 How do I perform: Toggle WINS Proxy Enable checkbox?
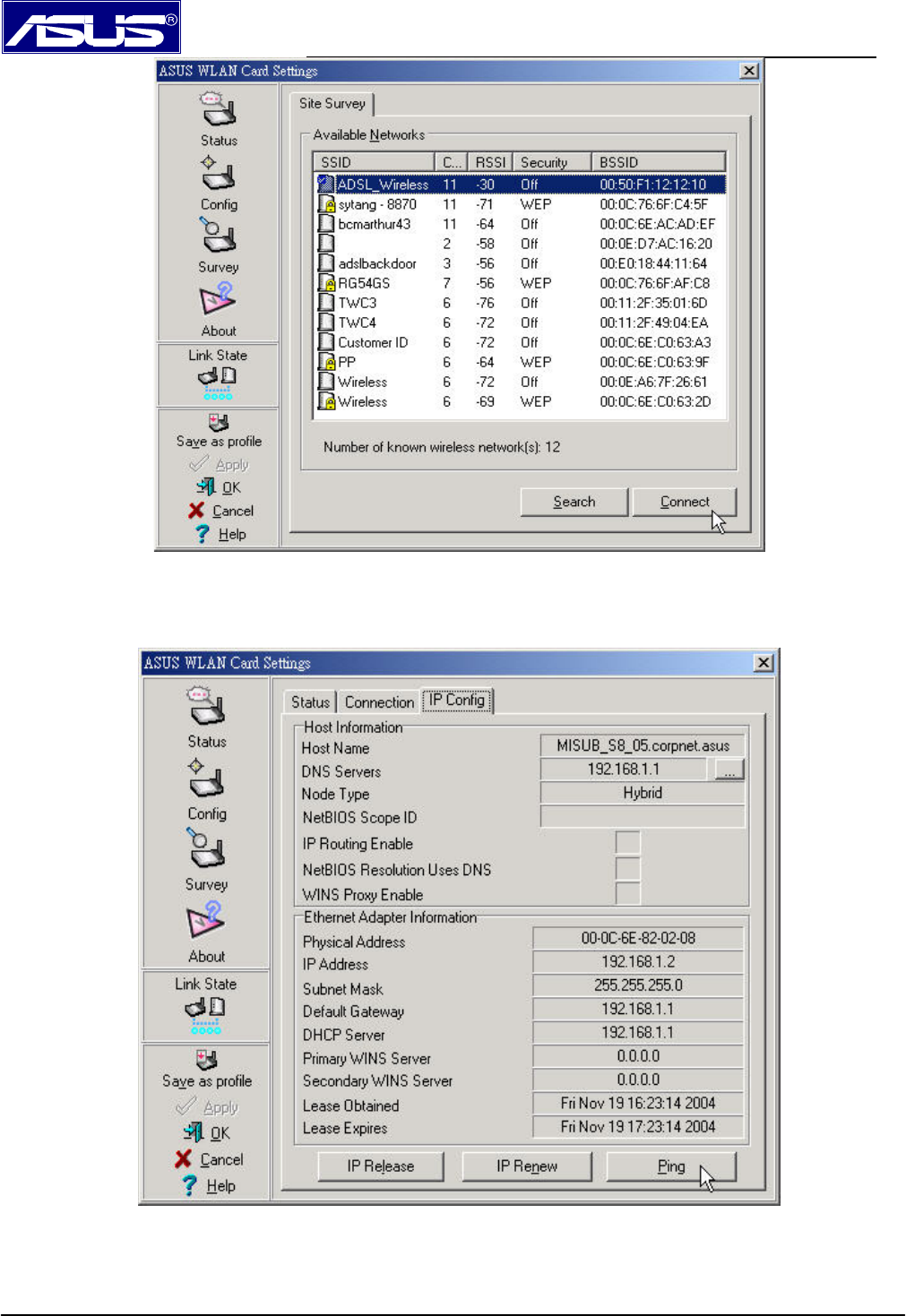click(628, 894)
